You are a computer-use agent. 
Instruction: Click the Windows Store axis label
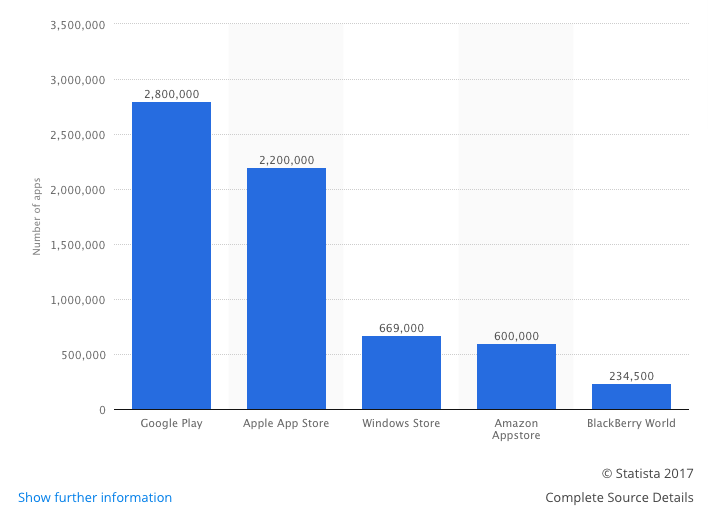pos(401,423)
